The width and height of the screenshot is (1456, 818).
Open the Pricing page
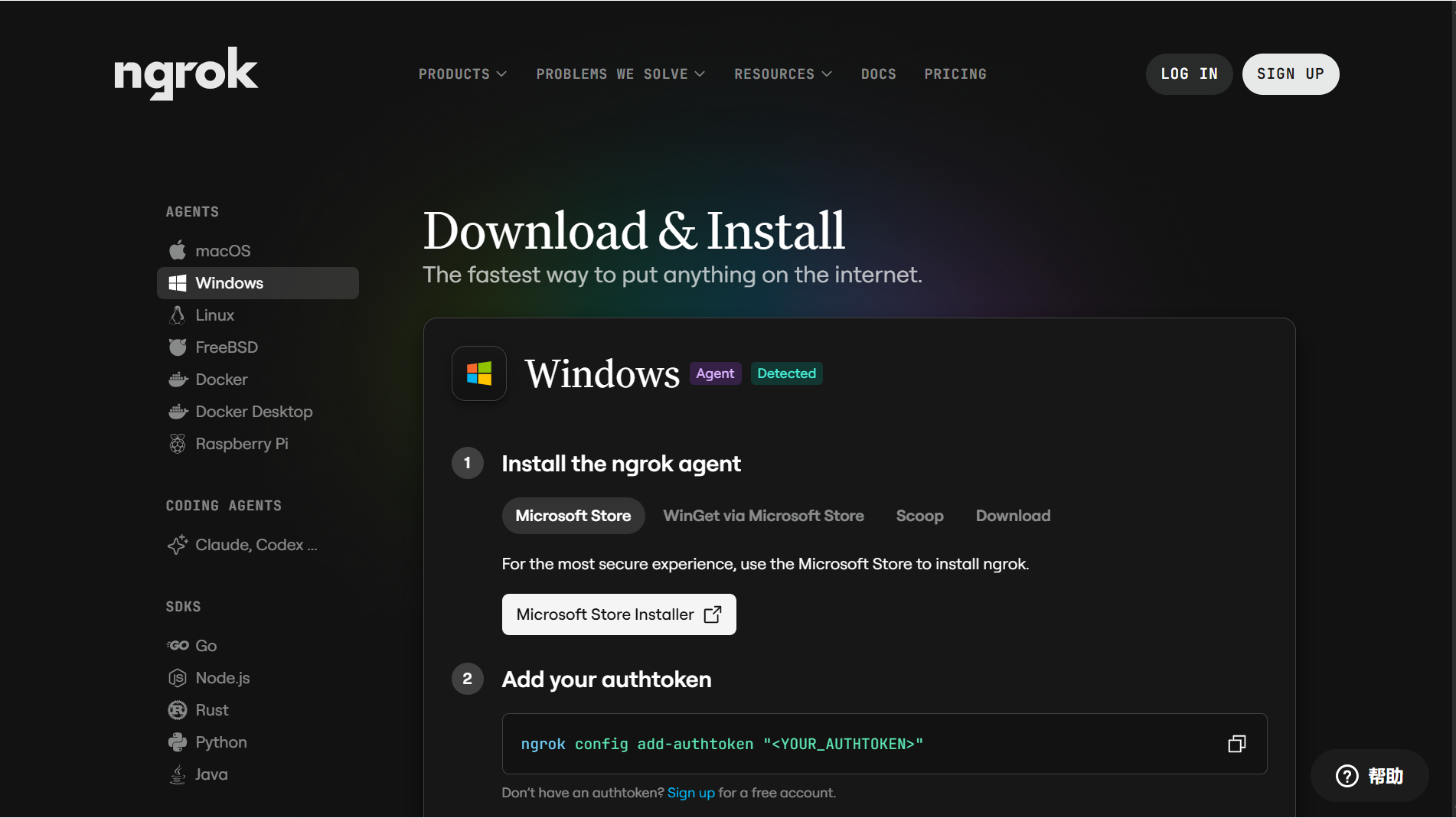pos(955,74)
